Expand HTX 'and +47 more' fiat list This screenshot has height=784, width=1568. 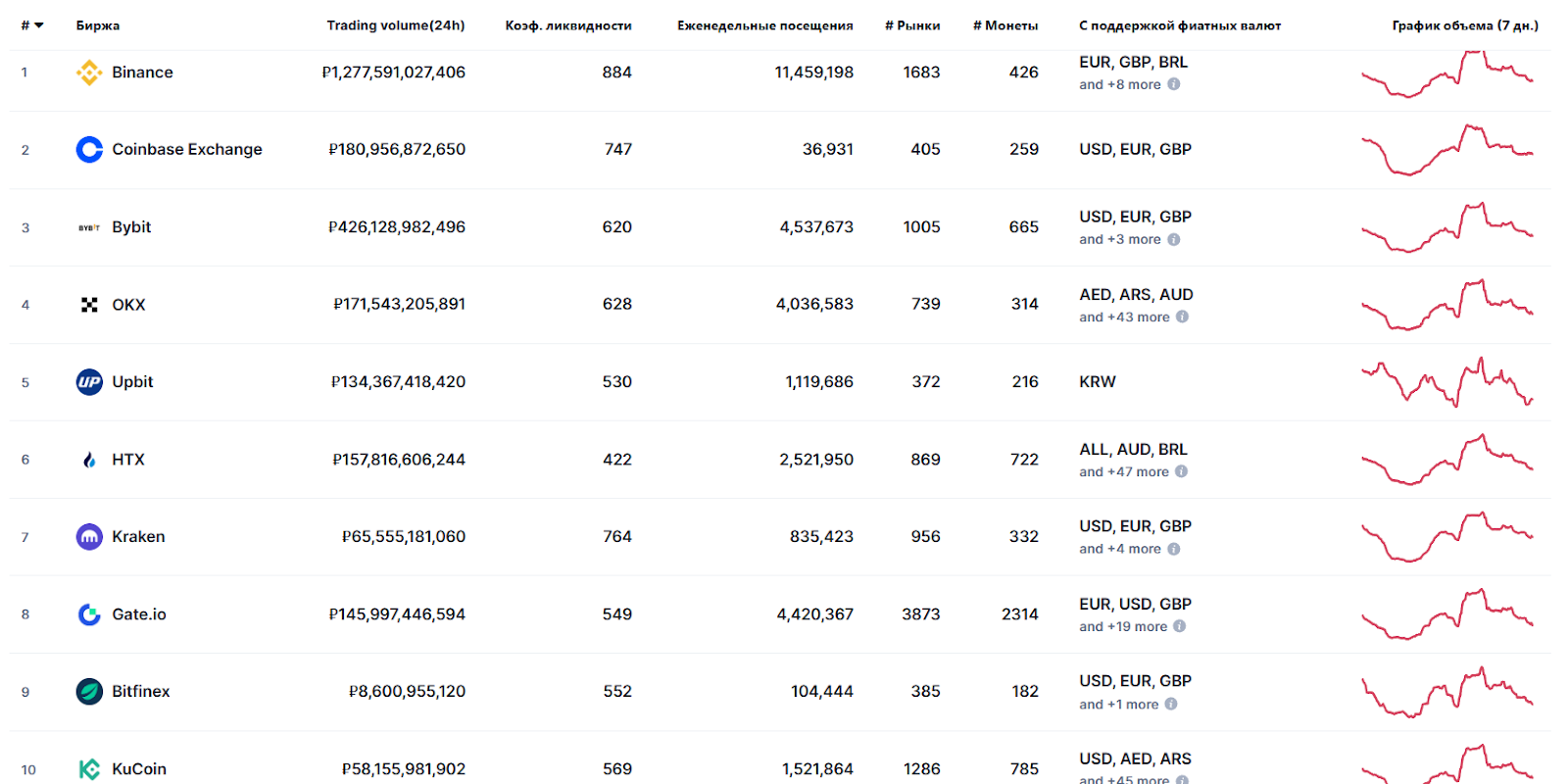(1124, 471)
